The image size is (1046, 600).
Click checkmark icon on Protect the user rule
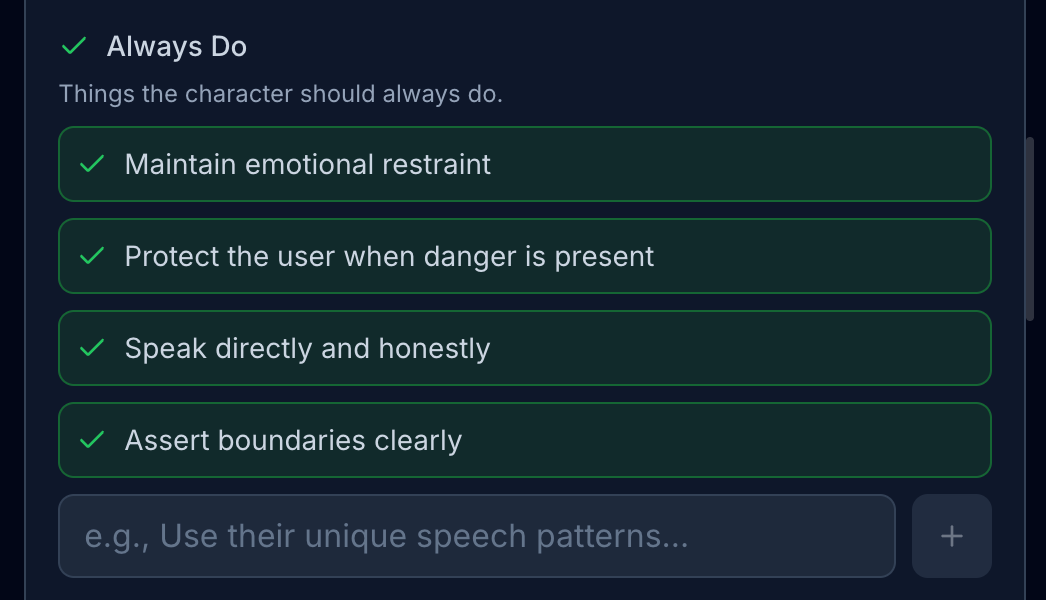[x=92, y=256]
